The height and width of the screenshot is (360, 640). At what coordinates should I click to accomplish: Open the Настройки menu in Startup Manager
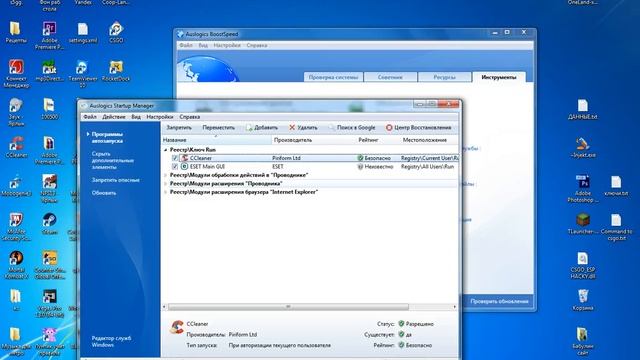click(160, 117)
